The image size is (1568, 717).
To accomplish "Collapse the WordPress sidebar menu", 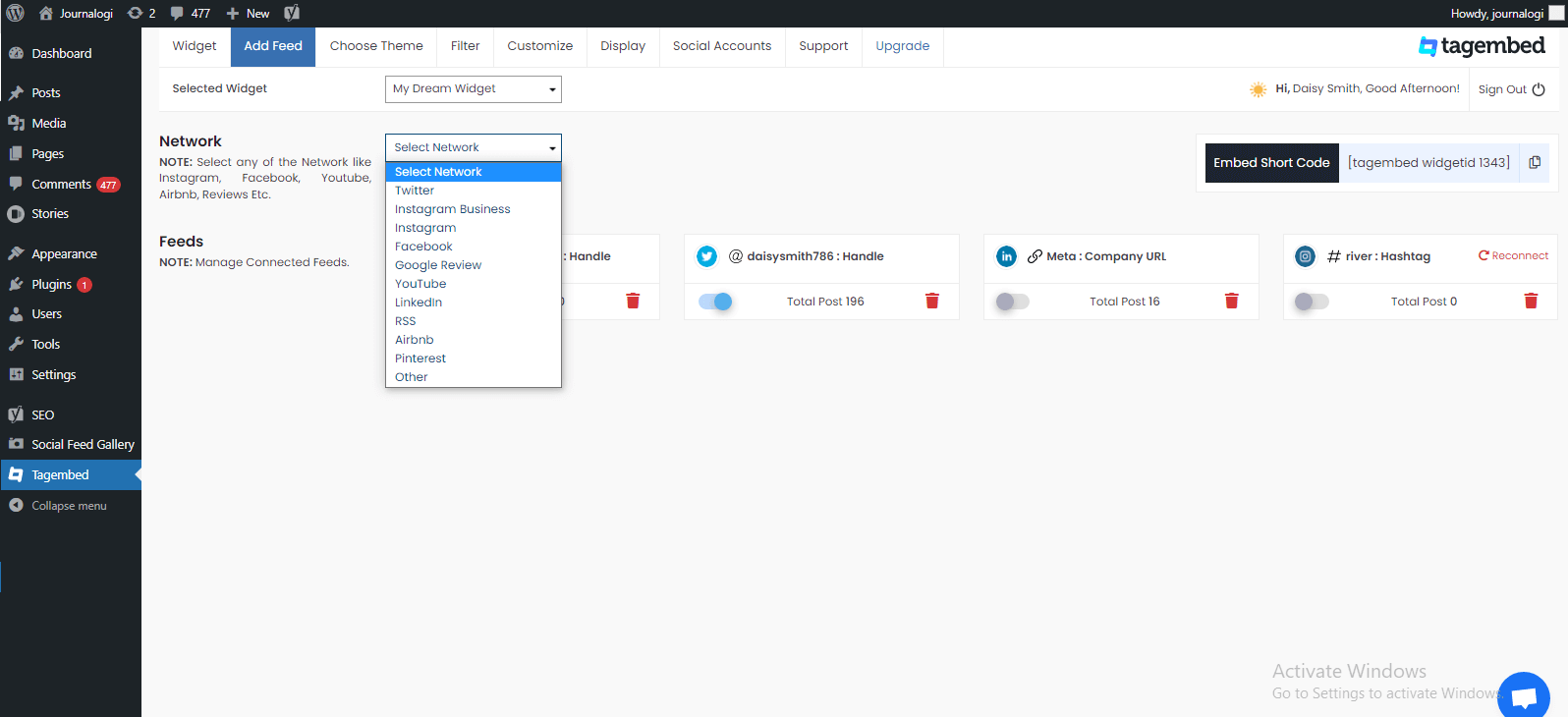I will click(x=58, y=506).
